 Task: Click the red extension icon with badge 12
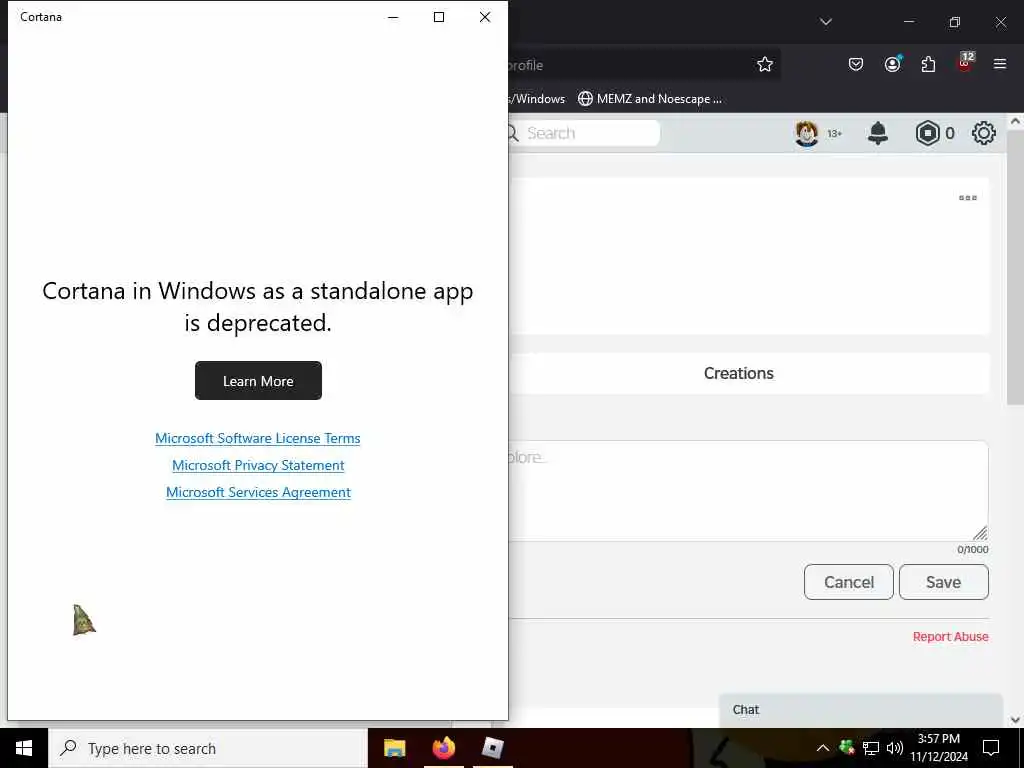click(x=965, y=63)
